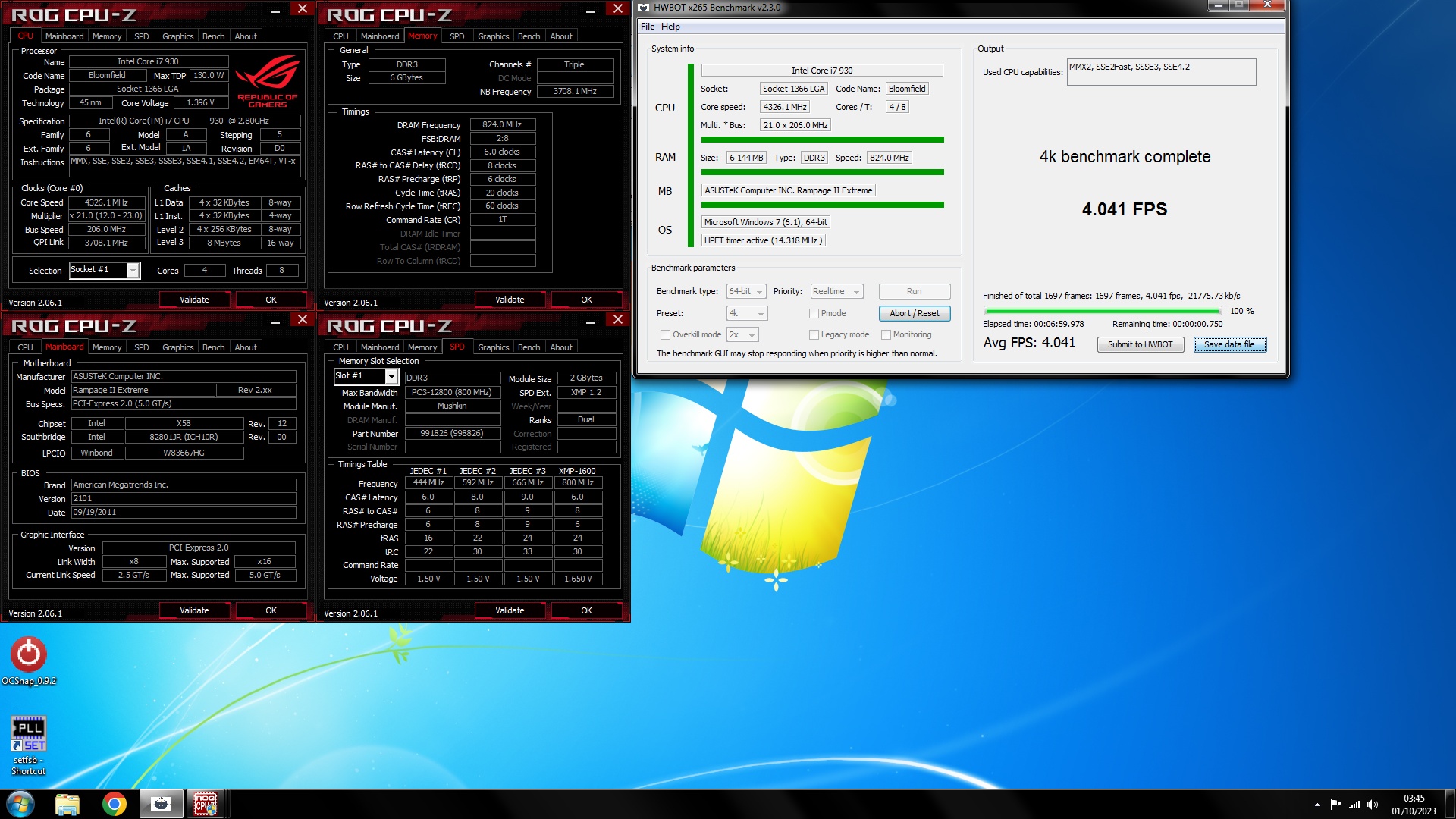
Task: Minimize the CPU-Z Memory Timings window
Action: [x=591, y=10]
